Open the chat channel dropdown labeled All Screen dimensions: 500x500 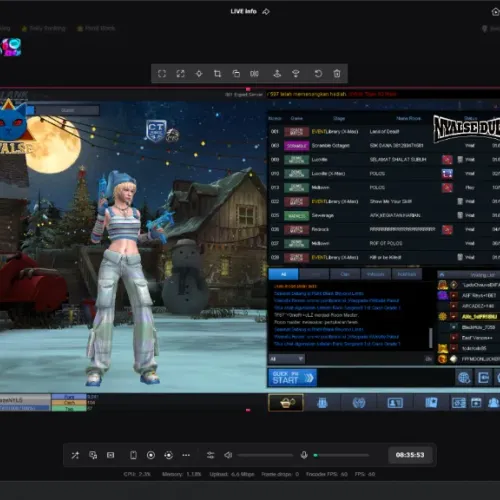tap(287, 359)
